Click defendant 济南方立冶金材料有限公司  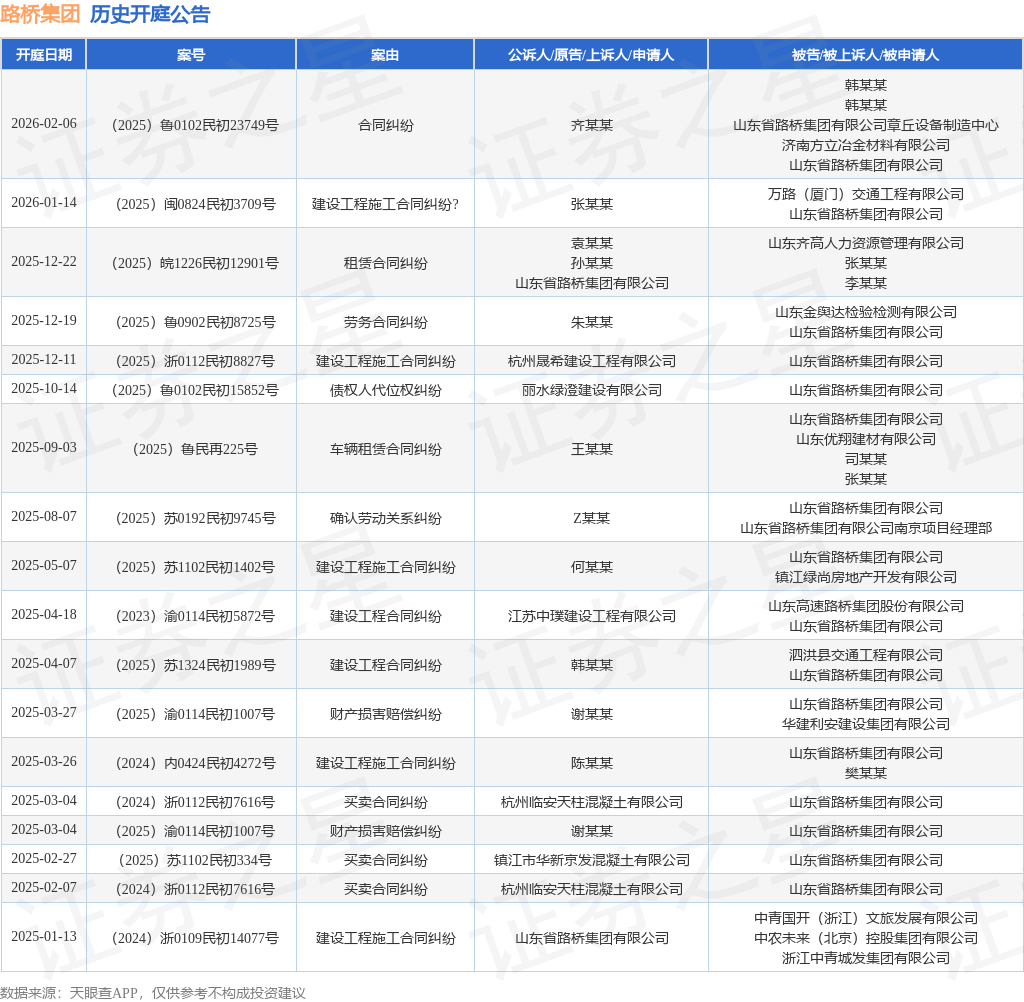pyautogui.click(x=865, y=145)
